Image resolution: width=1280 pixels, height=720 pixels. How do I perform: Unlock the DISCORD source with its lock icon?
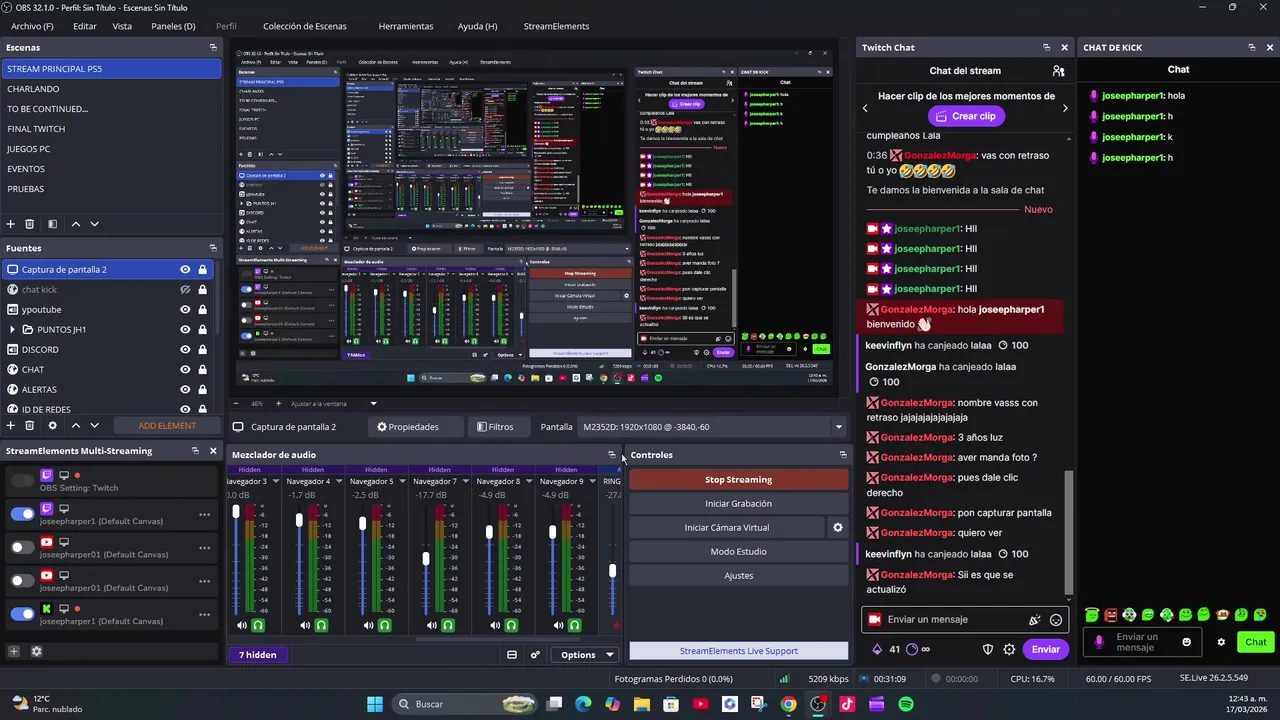click(x=202, y=349)
